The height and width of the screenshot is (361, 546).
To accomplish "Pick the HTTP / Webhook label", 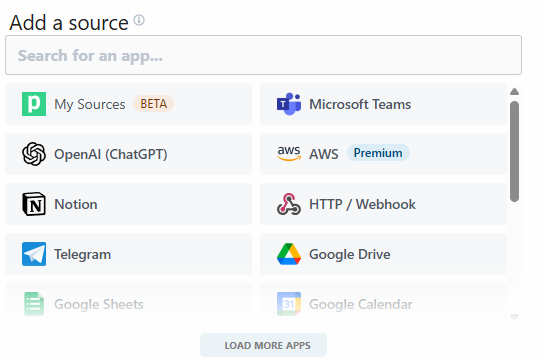I will (x=362, y=204).
